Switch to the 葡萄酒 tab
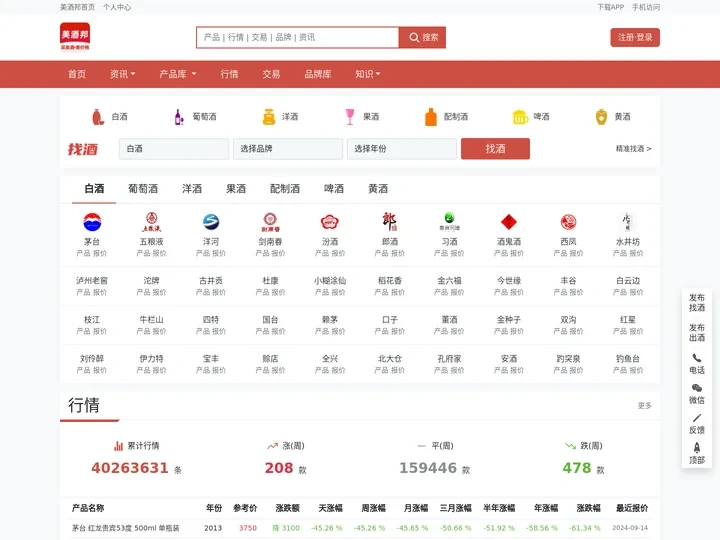Viewport: 720px width, 540px height. coord(143,189)
